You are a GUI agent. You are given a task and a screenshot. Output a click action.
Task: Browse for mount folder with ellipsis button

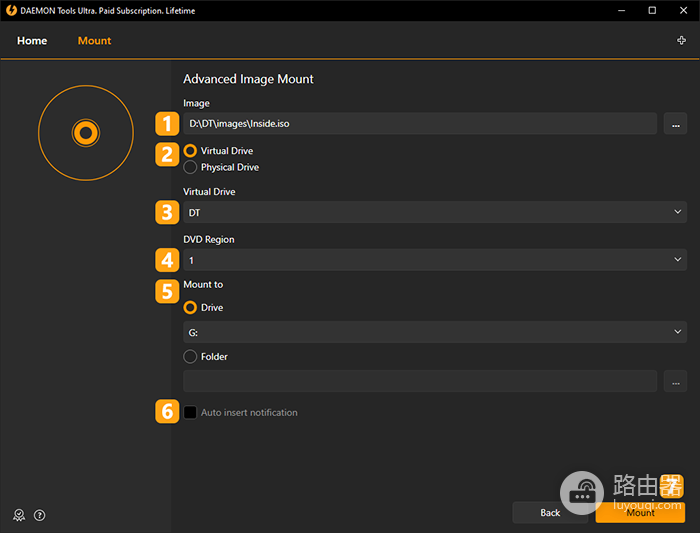(675, 381)
